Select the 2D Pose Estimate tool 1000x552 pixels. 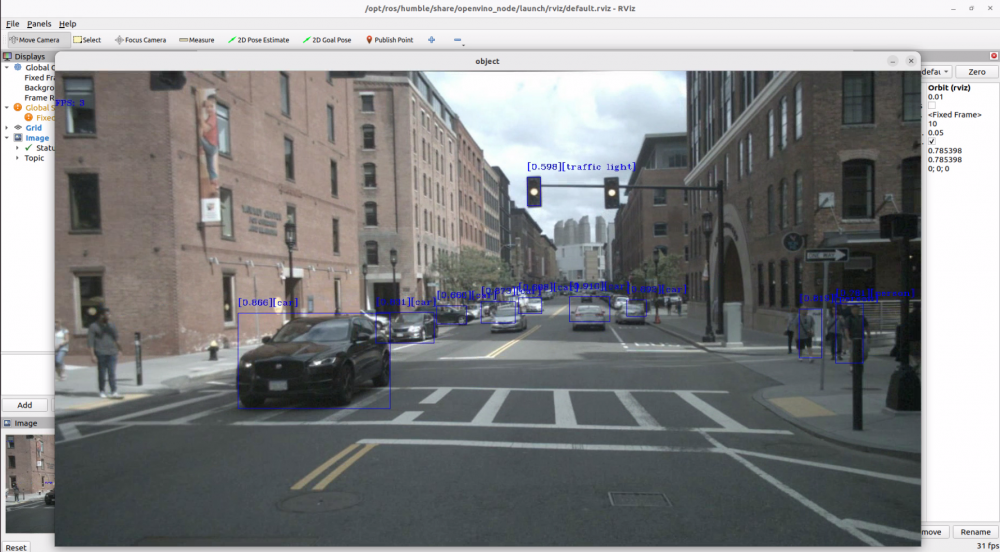(x=258, y=40)
